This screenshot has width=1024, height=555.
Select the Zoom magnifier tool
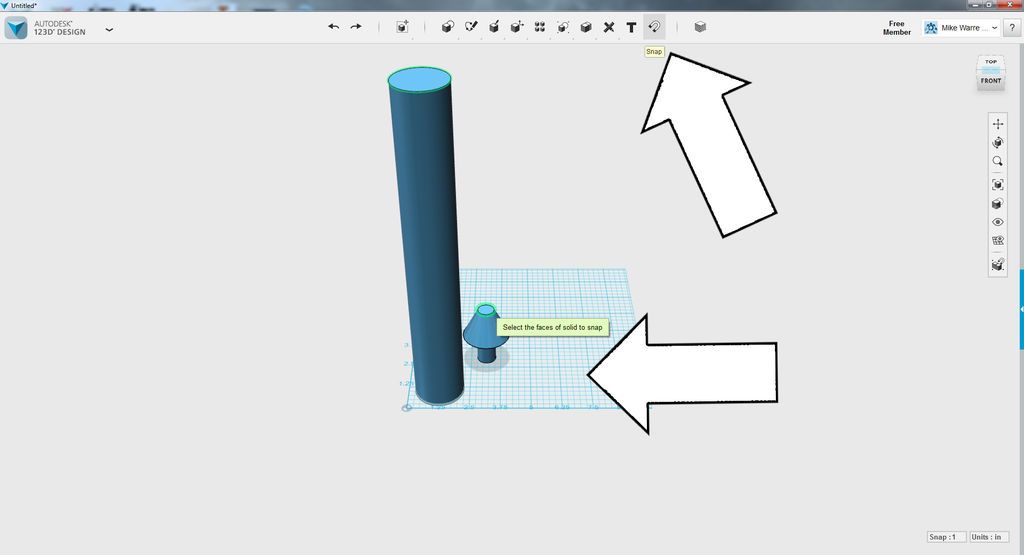[997, 161]
